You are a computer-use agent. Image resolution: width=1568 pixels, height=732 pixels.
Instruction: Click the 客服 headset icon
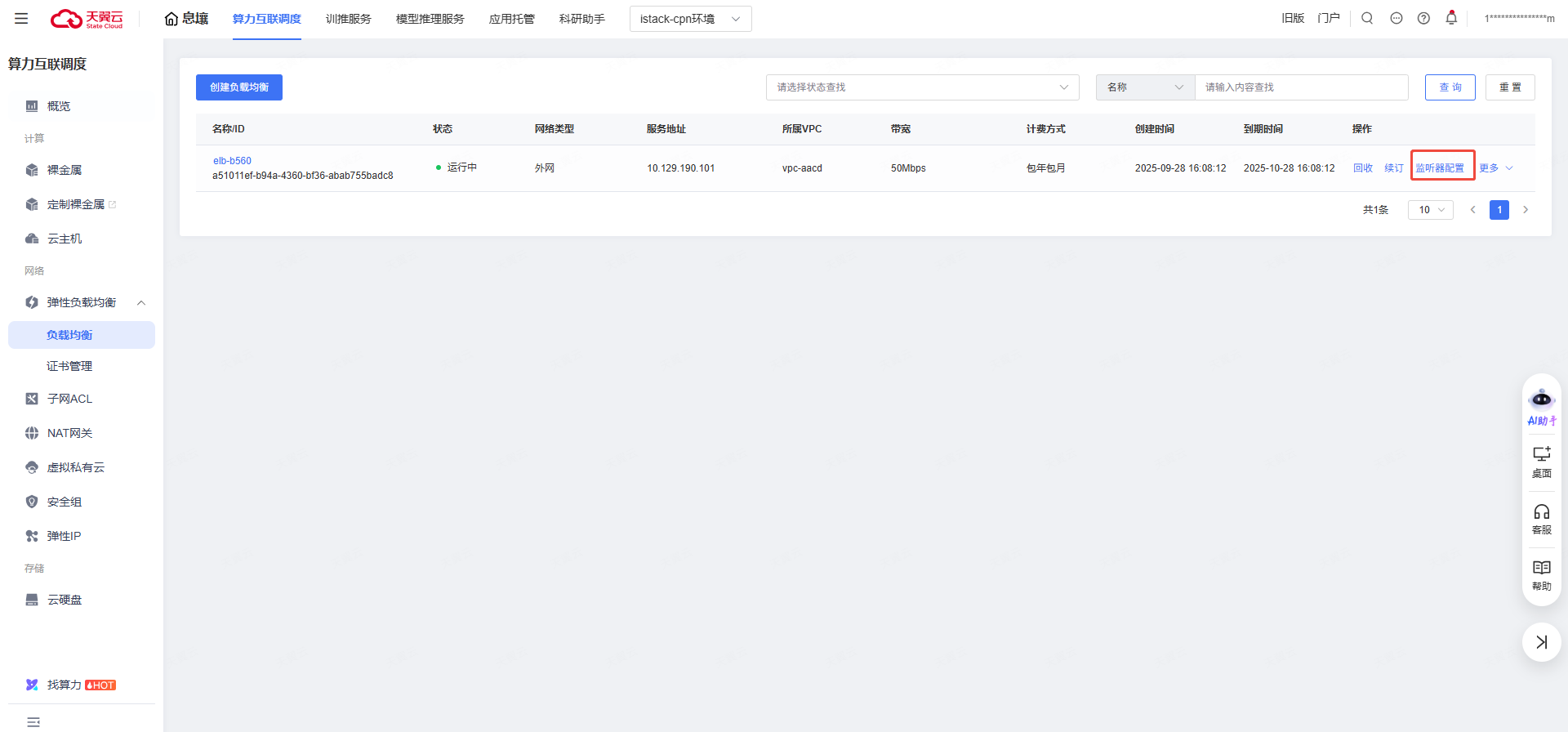(1541, 519)
